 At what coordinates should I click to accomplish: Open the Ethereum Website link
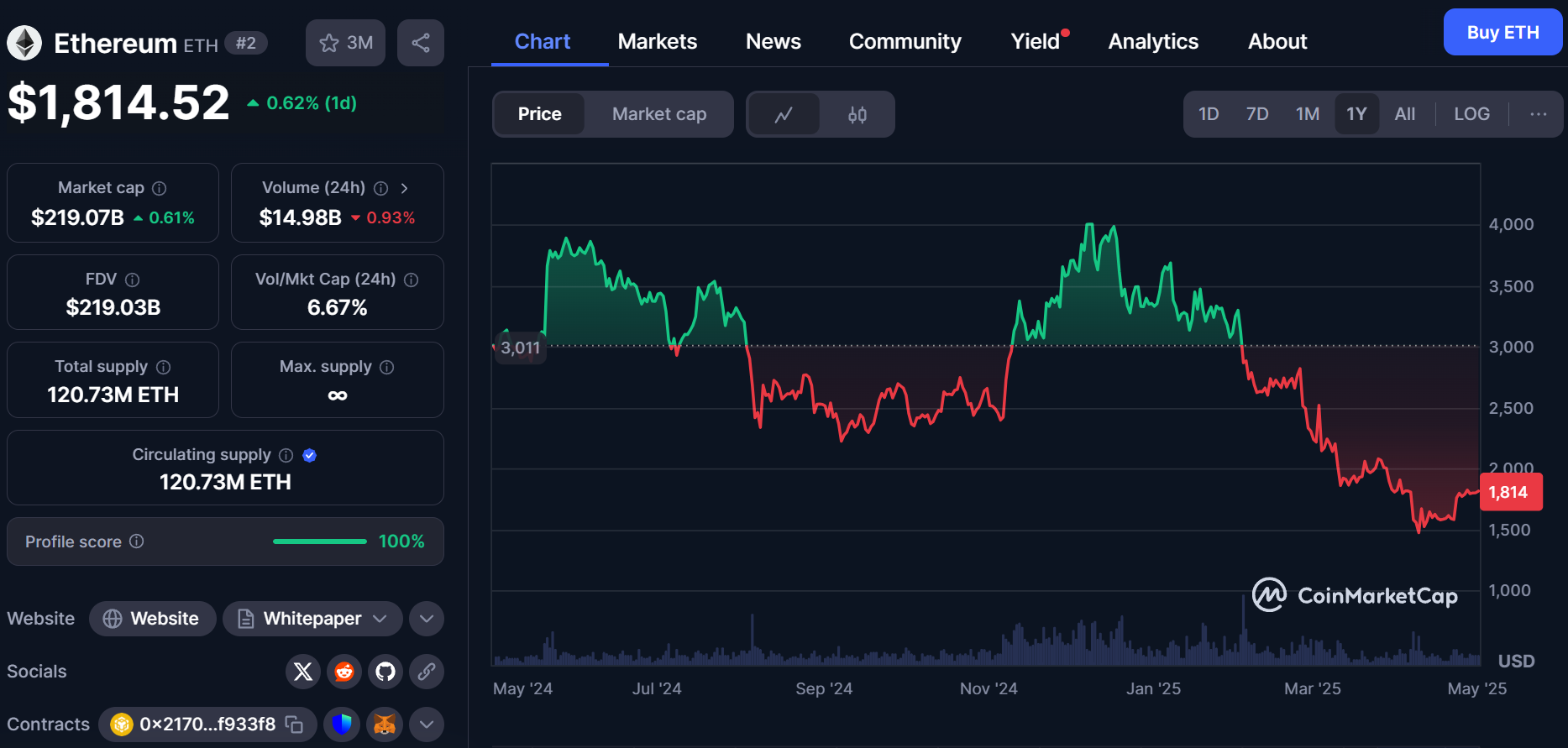152,619
